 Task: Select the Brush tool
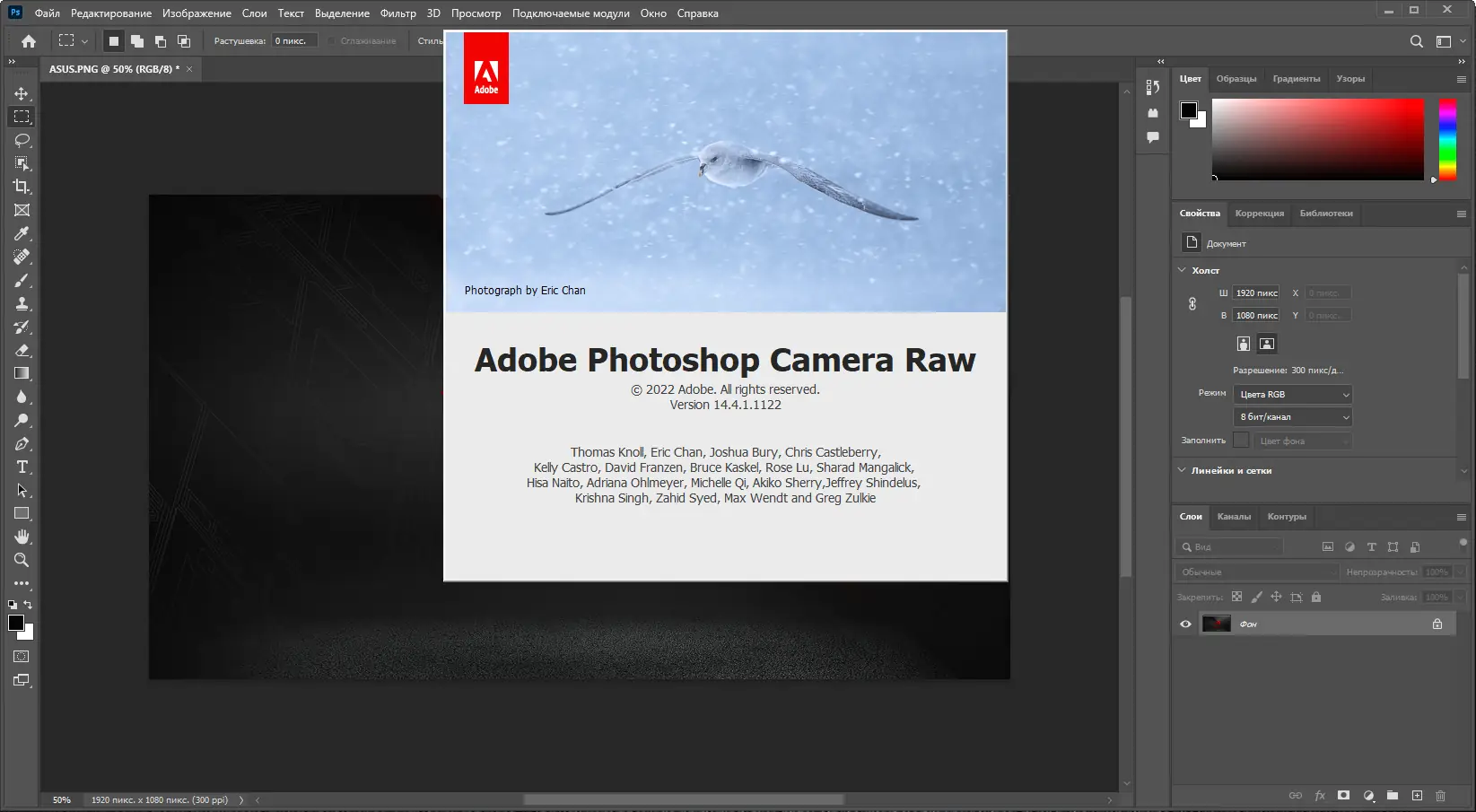click(x=22, y=281)
